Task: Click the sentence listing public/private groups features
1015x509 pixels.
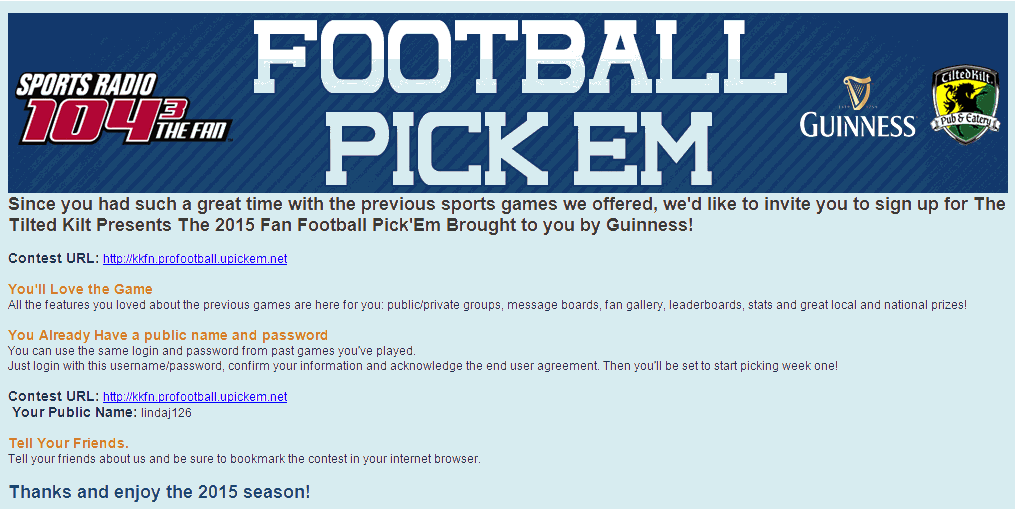Action: (x=487, y=304)
